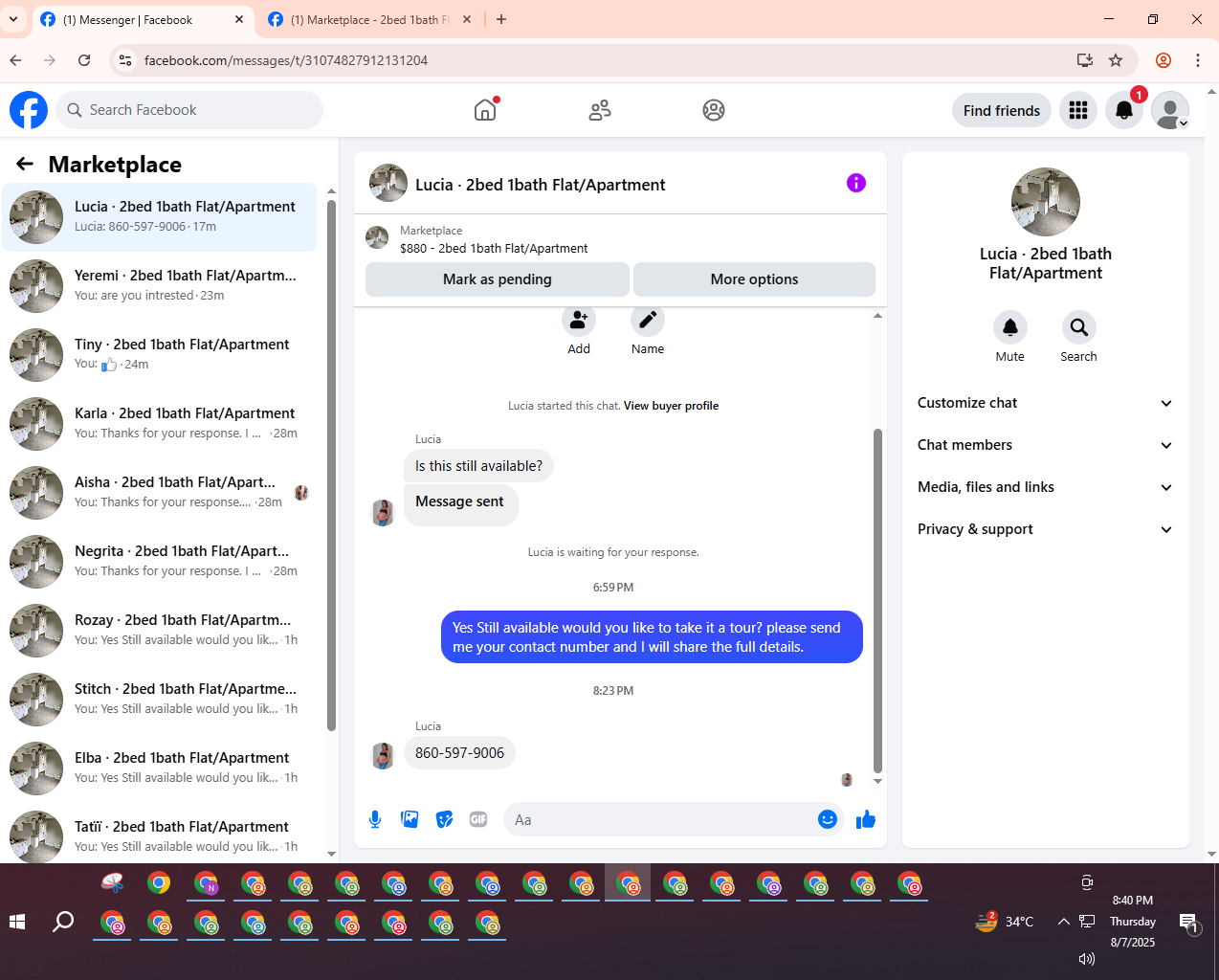Open the emoji picker in message box
Image resolution: width=1219 pixels, height=980 pixels.
pyautogui.click(x=828, y=819)
